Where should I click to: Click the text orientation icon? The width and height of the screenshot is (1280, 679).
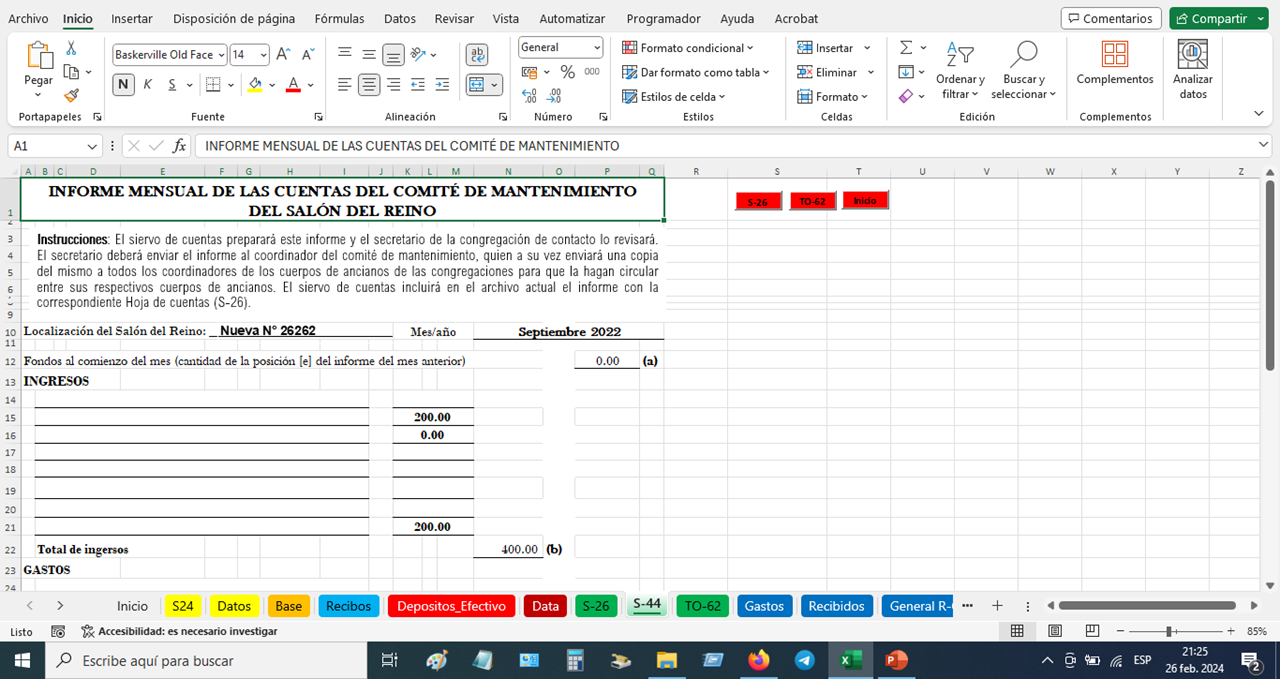(x=419, y=54)
